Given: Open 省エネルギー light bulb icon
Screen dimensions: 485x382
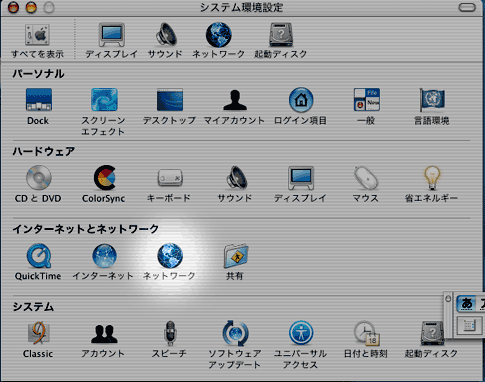Looking at the screenshot, I should click(x=432, y=178).
